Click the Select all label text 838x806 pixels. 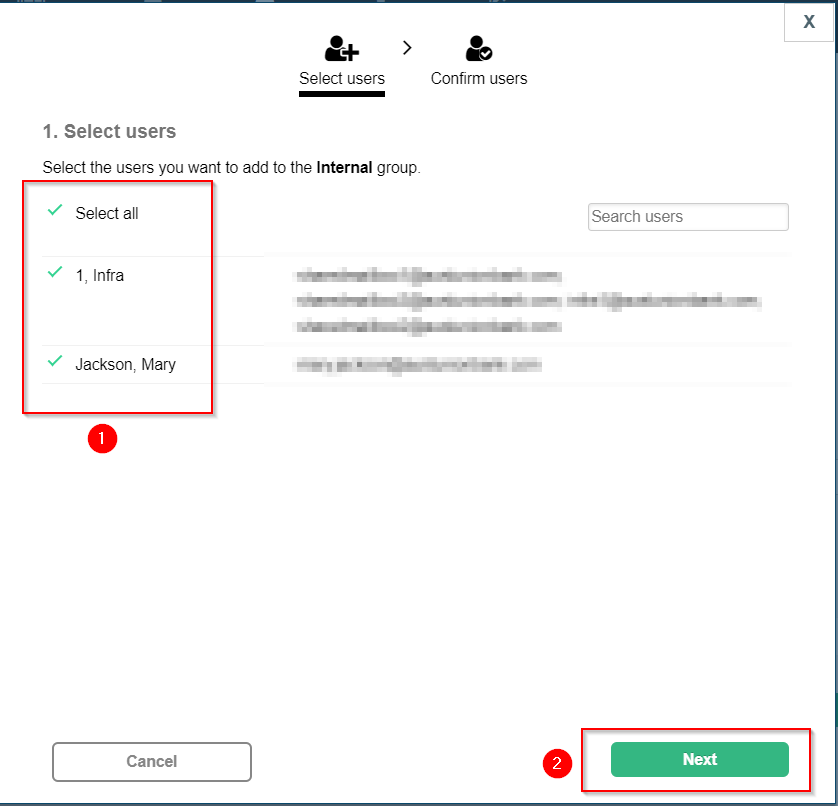pos(107,214)
